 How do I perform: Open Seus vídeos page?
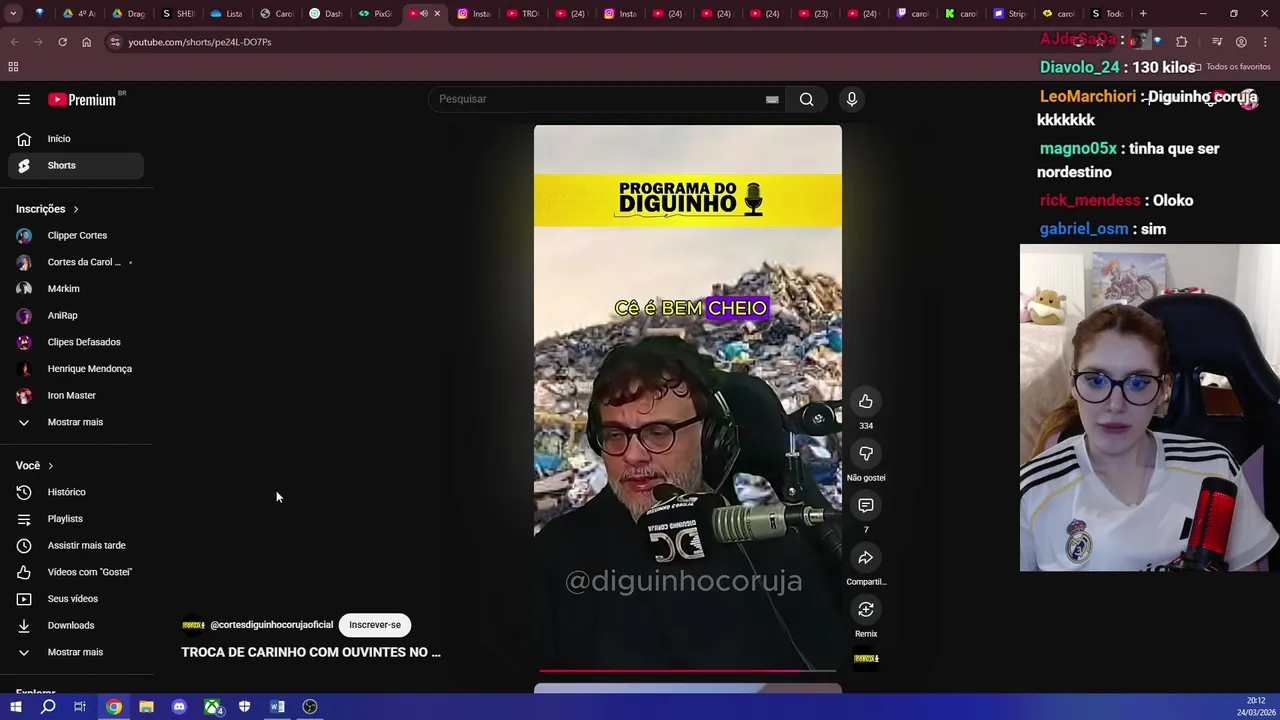pyautogui.click(x=76, y=599)
